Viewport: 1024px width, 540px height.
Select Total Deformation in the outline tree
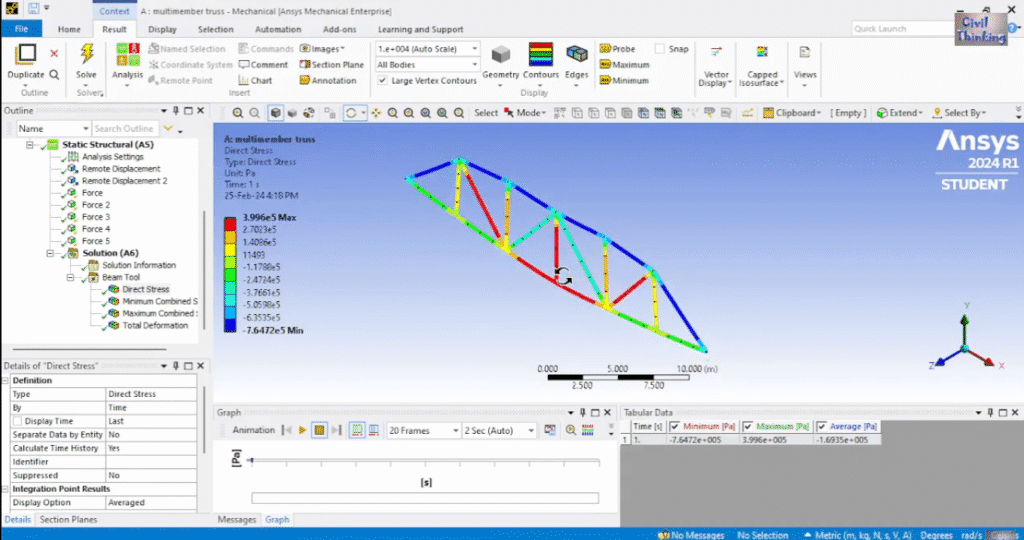coord(154,325)
